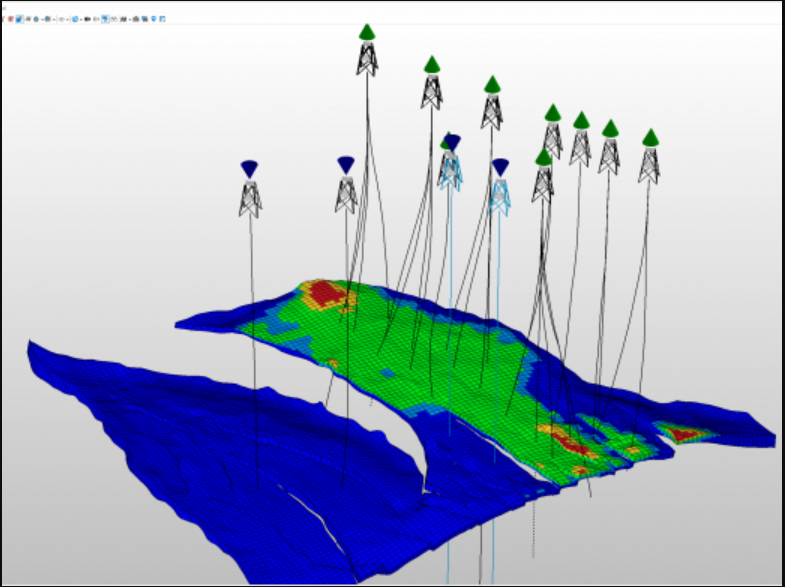
Task: Toggle the second highlighted button mid-toolbar
Action: 105,19
